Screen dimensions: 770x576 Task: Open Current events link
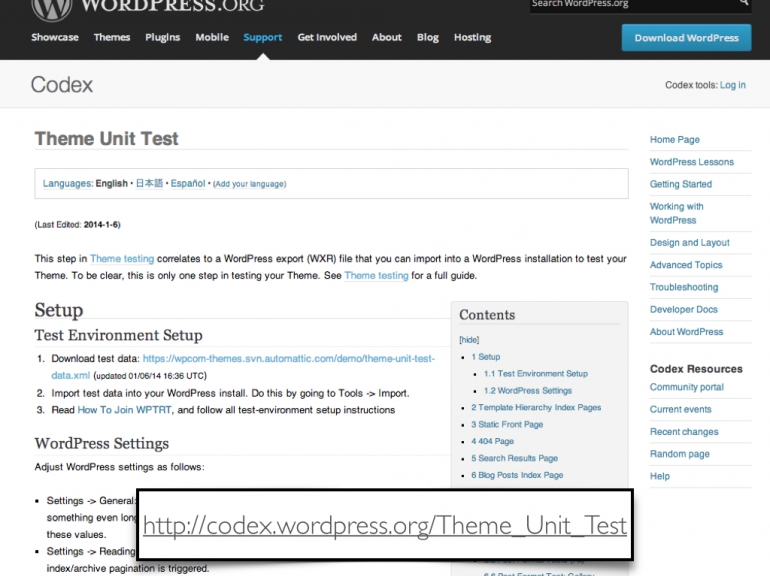click(681, 410)
